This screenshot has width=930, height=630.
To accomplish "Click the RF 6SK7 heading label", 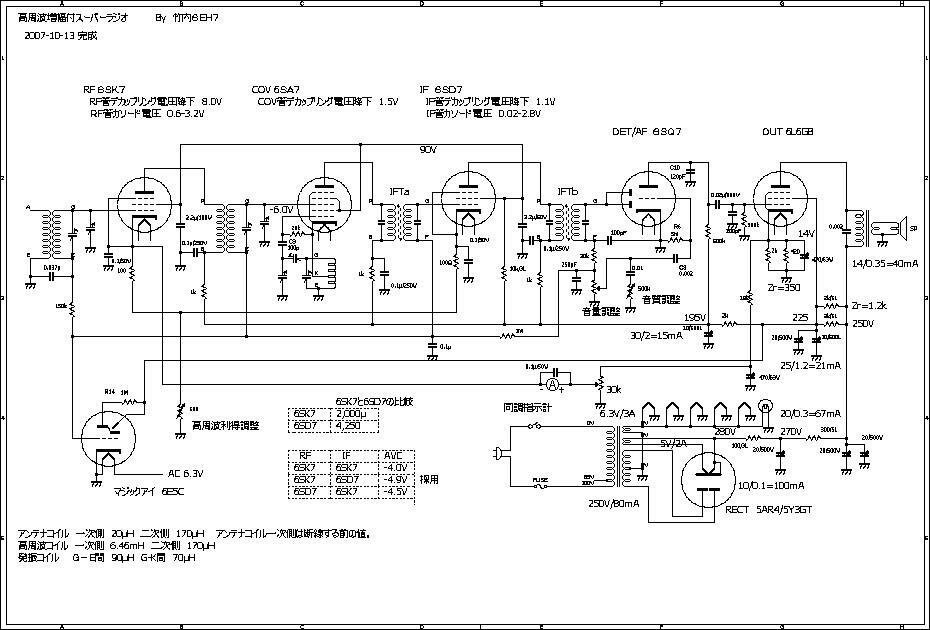I will pyautogui.click(x=104, y=90).
